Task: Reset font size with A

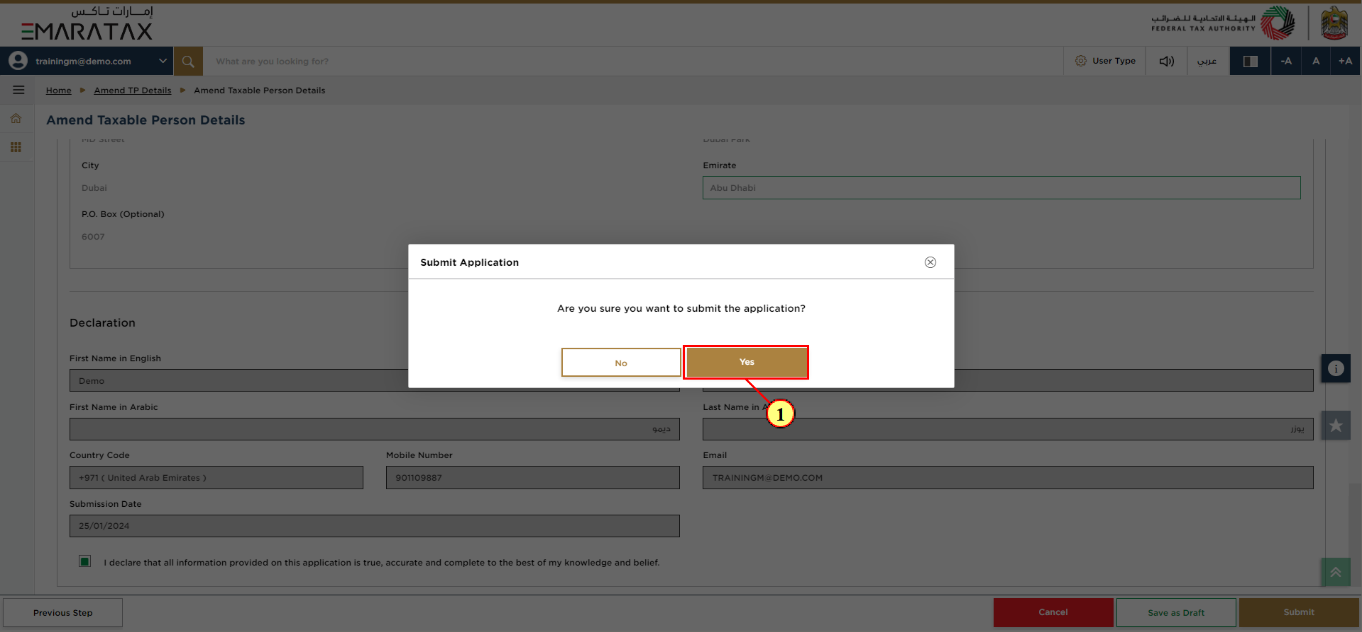Action: point(1316,61)
